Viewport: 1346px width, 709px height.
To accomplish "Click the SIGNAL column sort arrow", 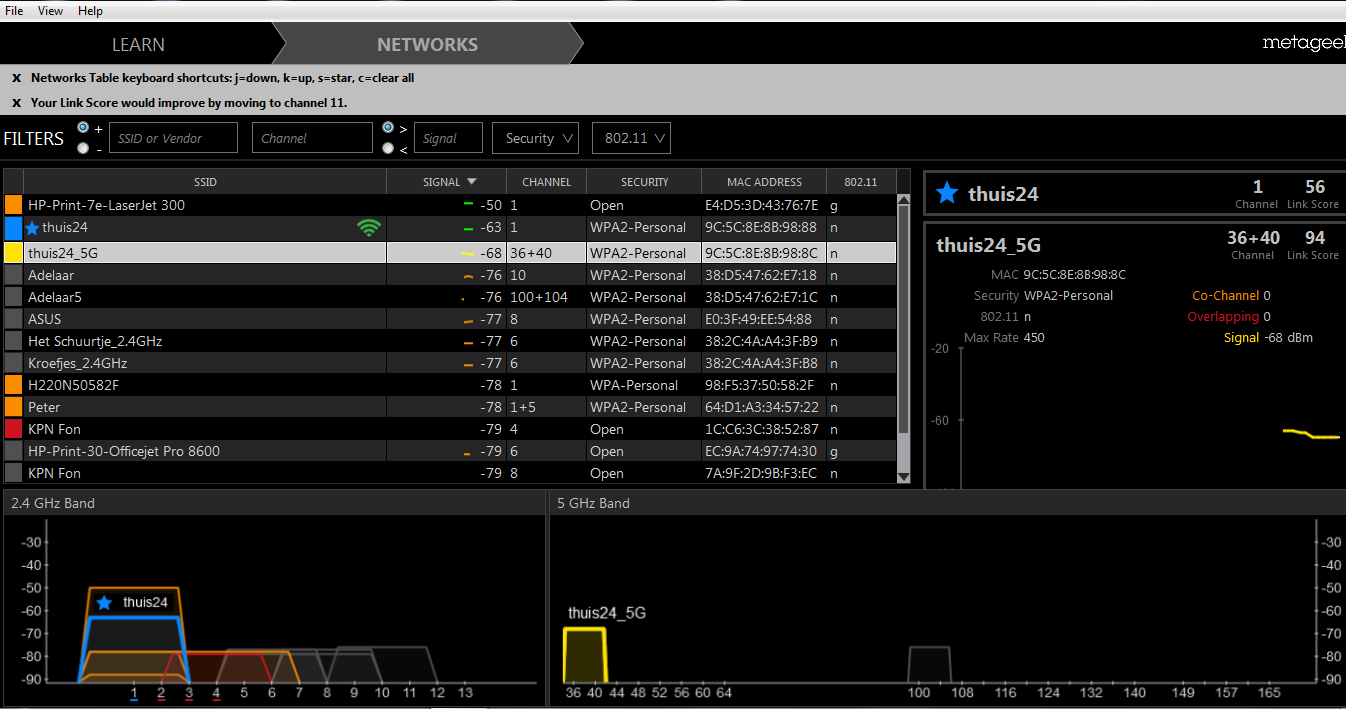I will point(472,182).
